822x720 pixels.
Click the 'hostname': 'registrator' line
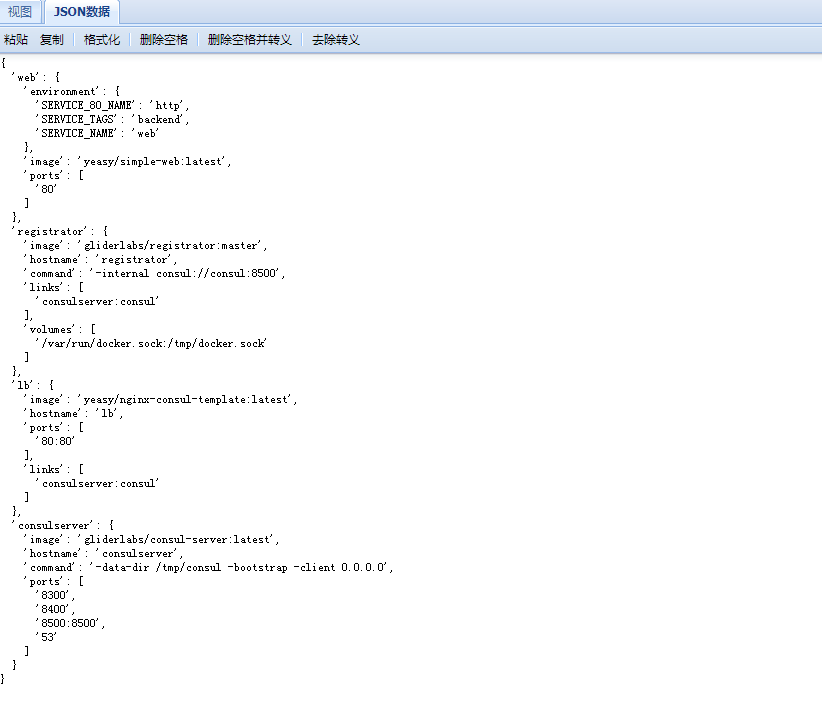pyautogui.click(x=100, y=260)
